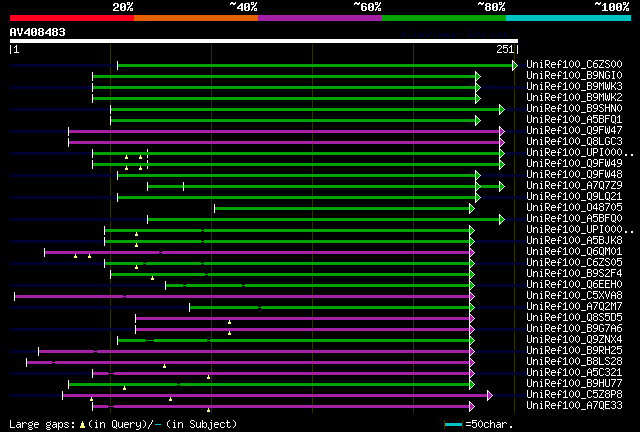
Task: Select the UniRef100_A7Q2M7 label
Action: 574,306
